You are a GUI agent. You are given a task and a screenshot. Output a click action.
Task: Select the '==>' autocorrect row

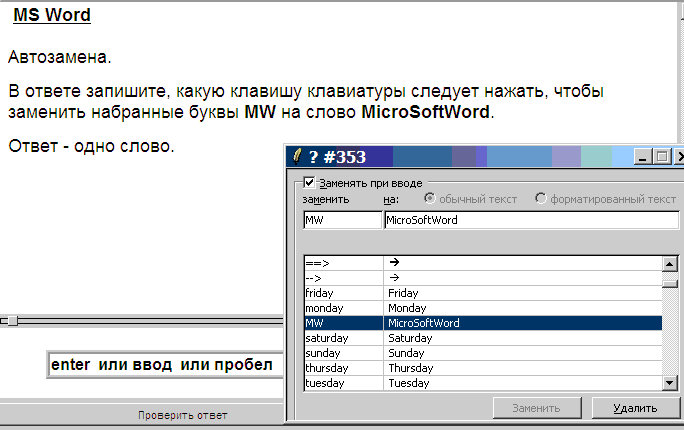(x=483, y=263)
